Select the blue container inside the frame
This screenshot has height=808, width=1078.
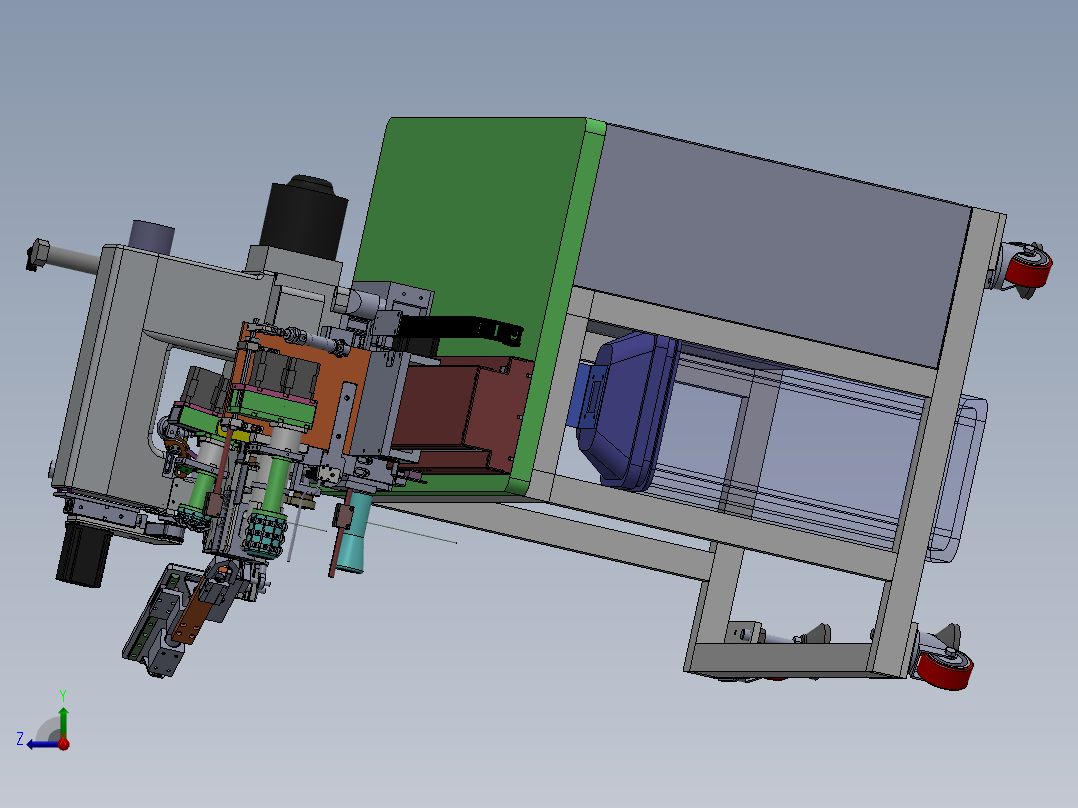coord(625,410)
